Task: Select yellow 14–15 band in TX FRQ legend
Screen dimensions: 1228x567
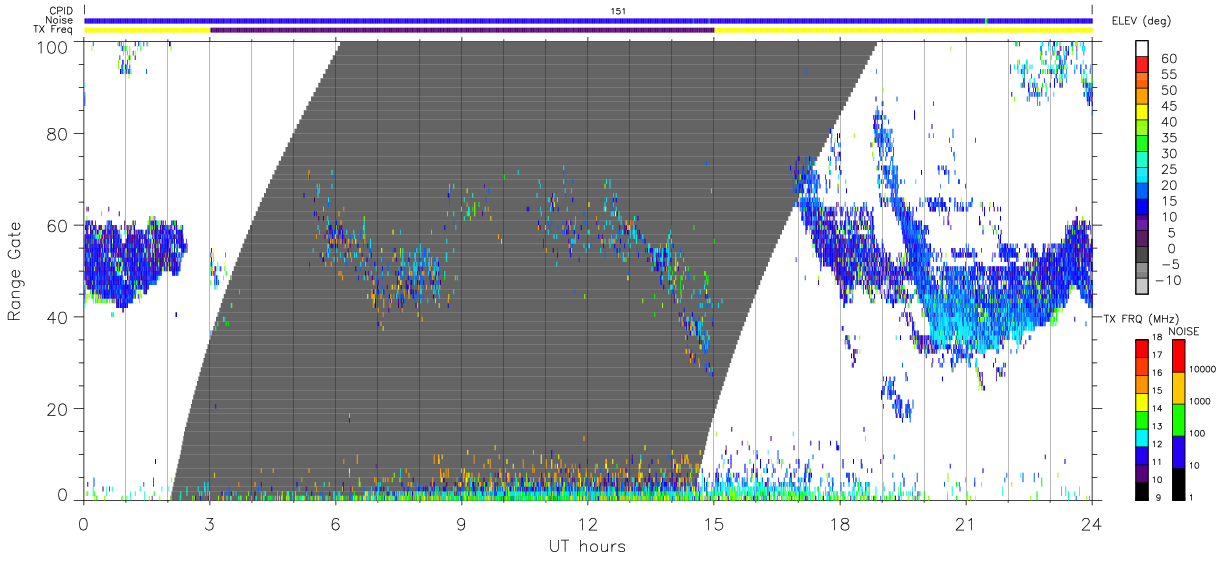Action: tap(1141, 402)
